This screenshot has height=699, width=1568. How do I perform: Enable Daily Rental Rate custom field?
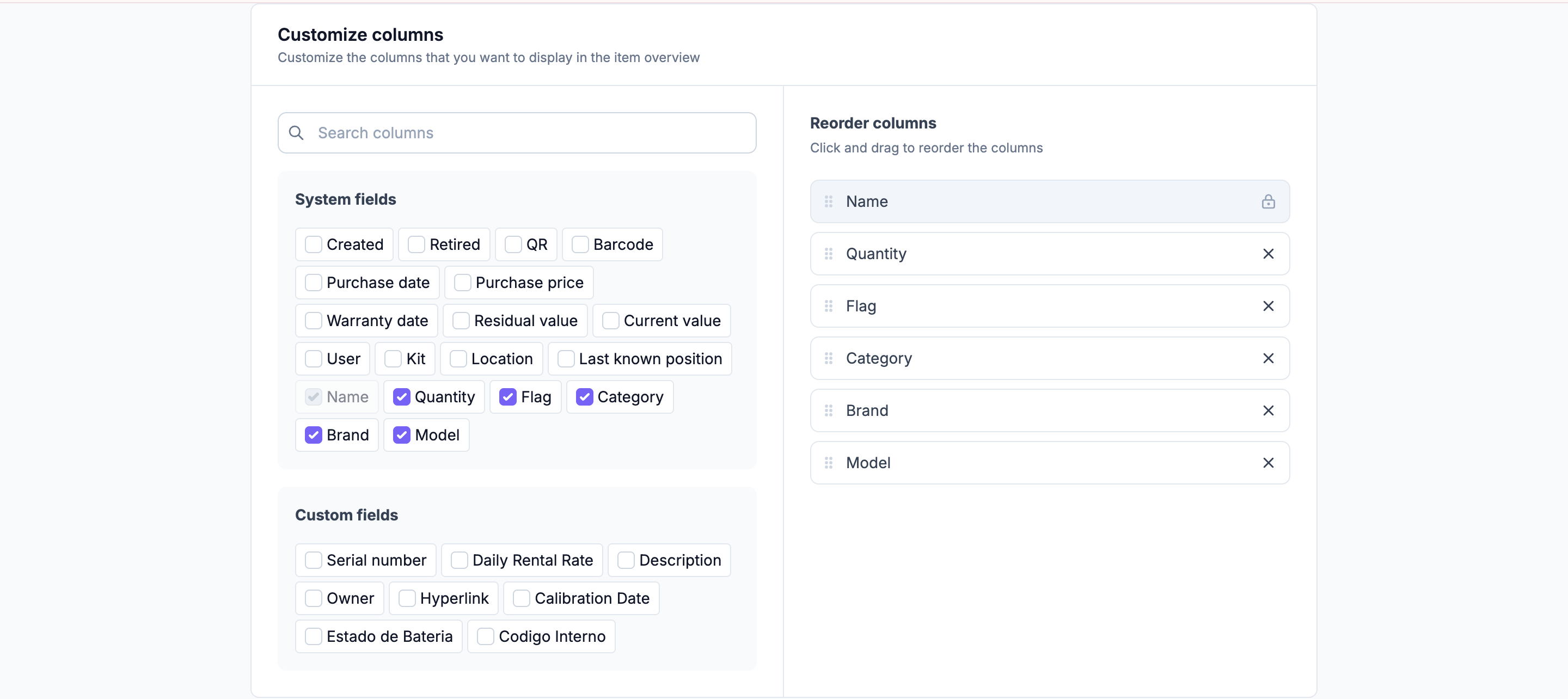click(x=460, y=561)
